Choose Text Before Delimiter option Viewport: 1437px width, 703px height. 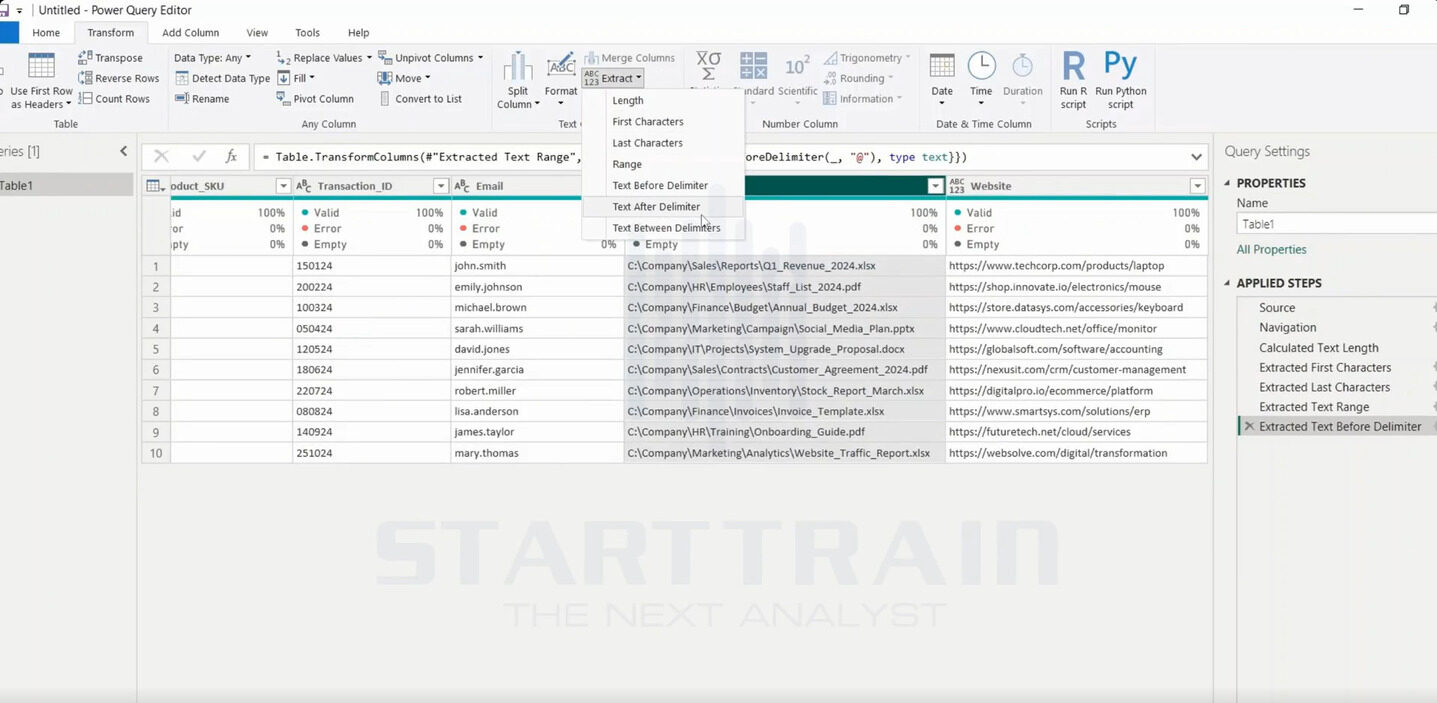coord(663,185)
